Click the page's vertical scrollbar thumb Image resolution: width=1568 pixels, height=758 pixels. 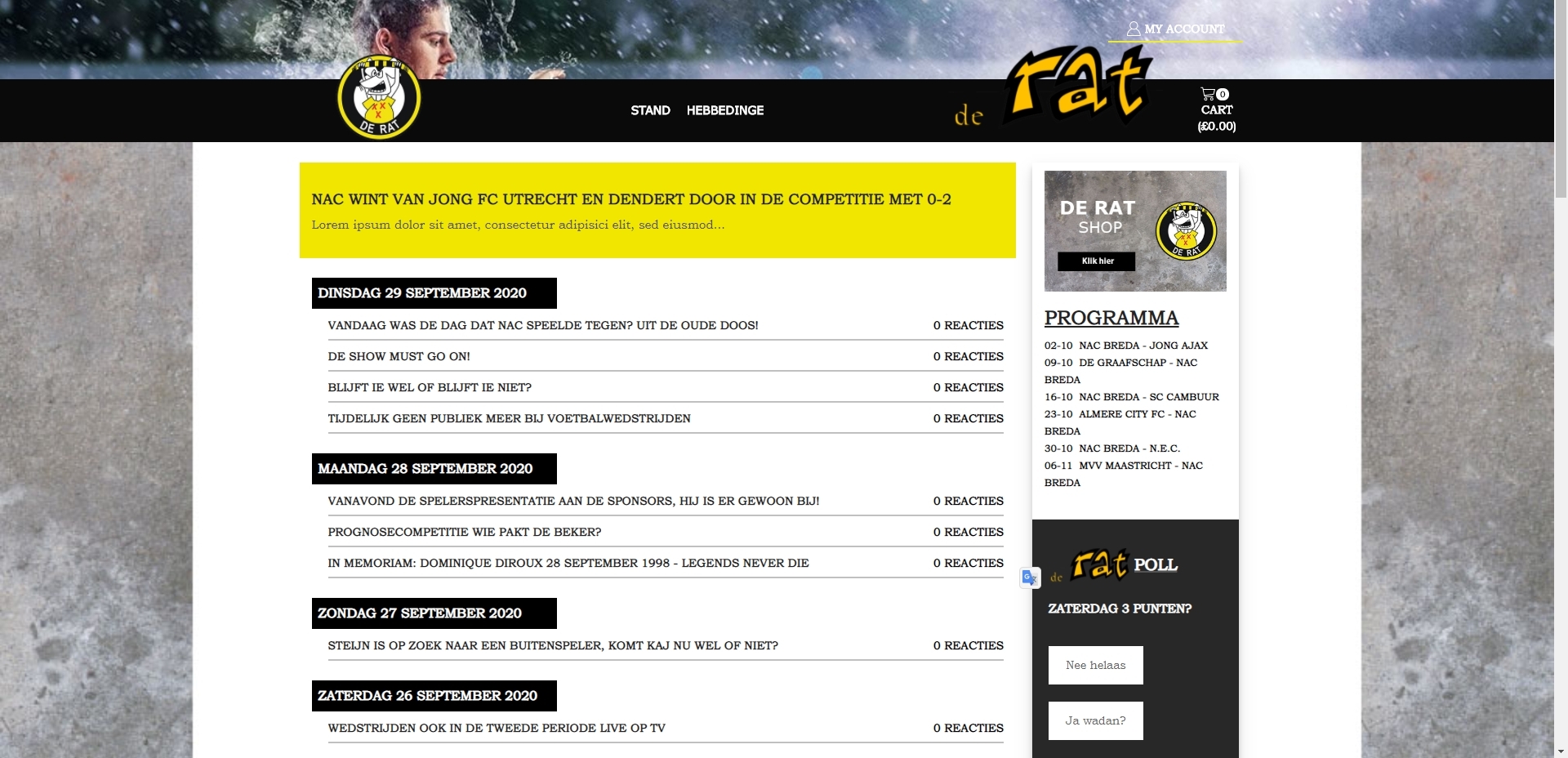(1561, 99)
